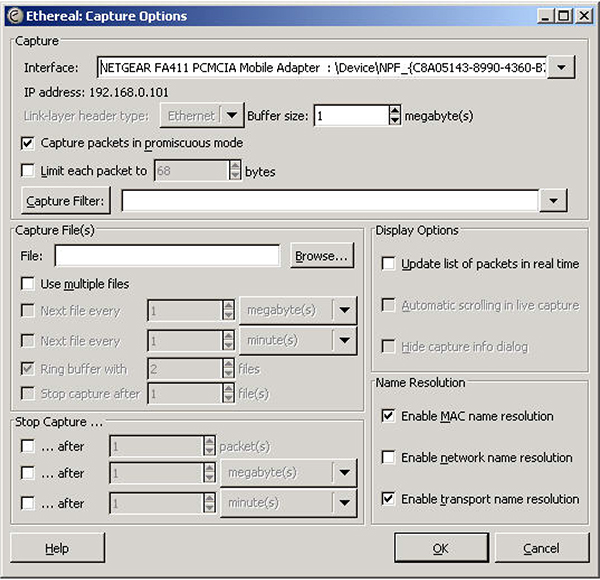Close the Capture Options window
The image size is (600, 580).
584,16
